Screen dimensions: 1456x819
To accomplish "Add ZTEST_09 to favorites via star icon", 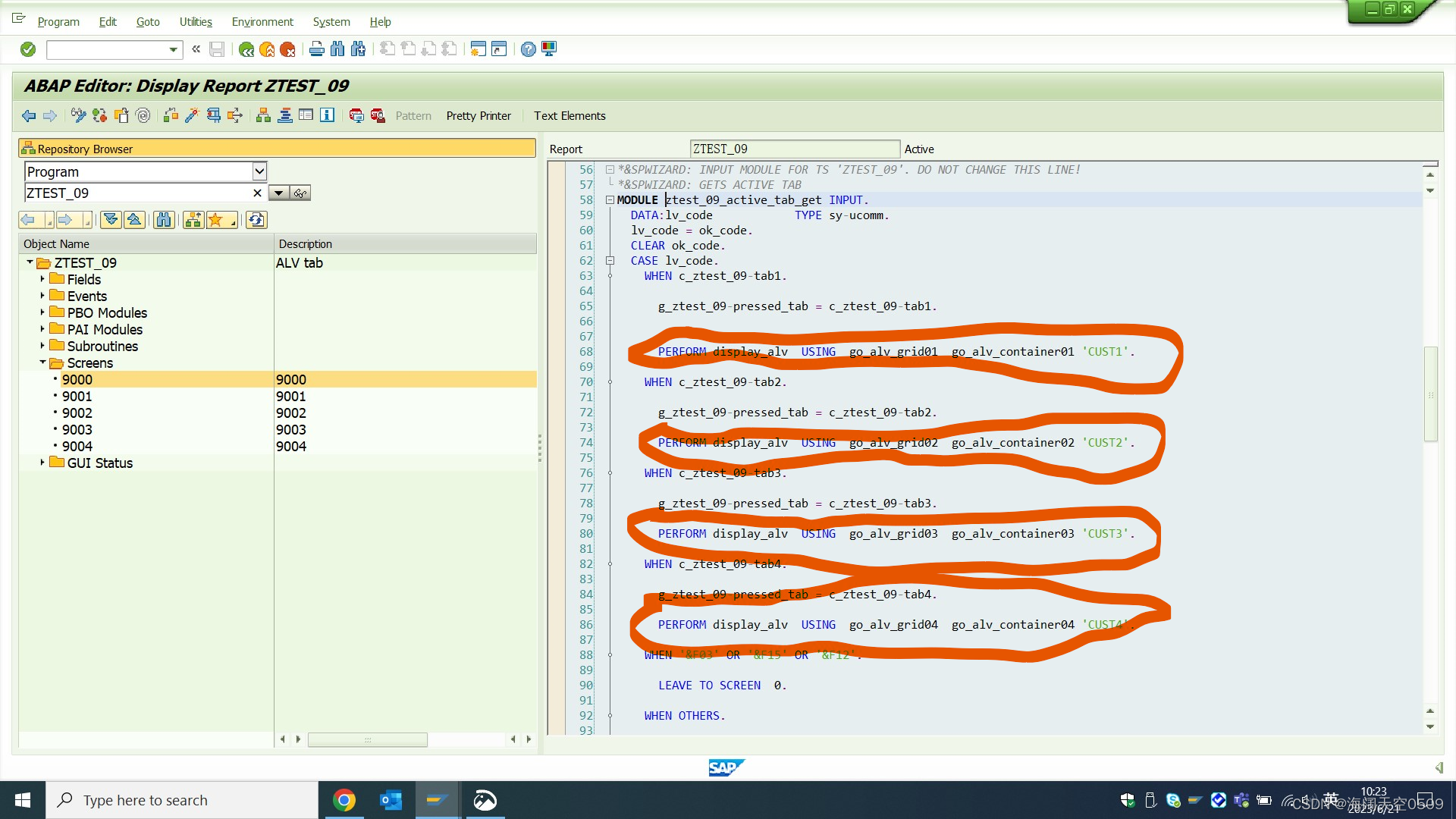I will tap(218, 220).
